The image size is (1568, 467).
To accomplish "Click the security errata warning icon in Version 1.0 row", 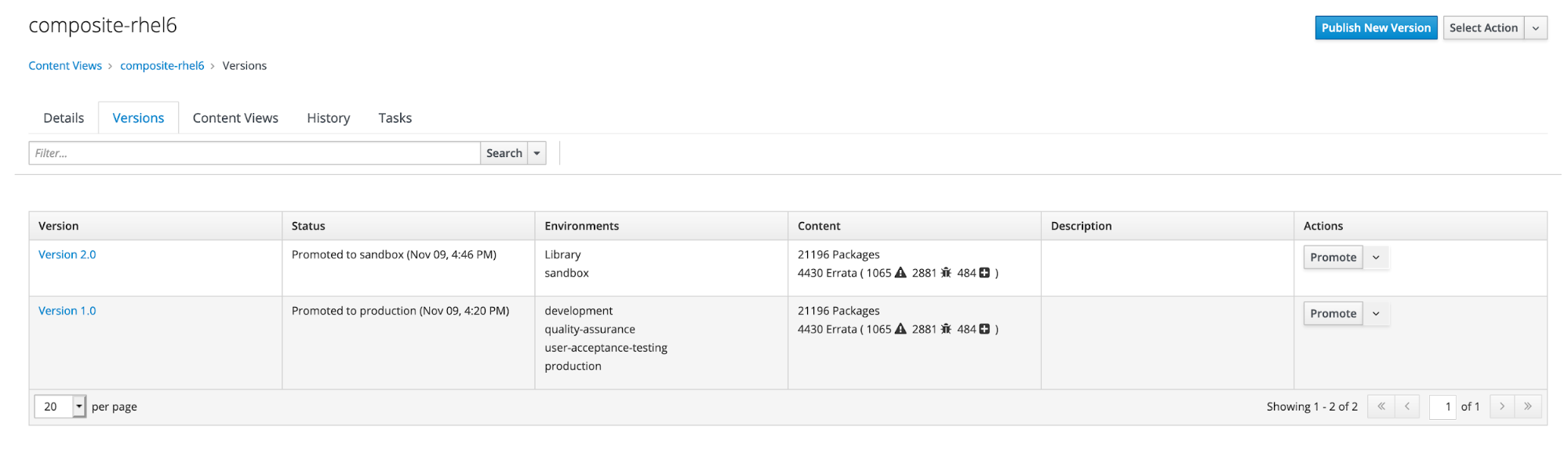I will point(900,330).
